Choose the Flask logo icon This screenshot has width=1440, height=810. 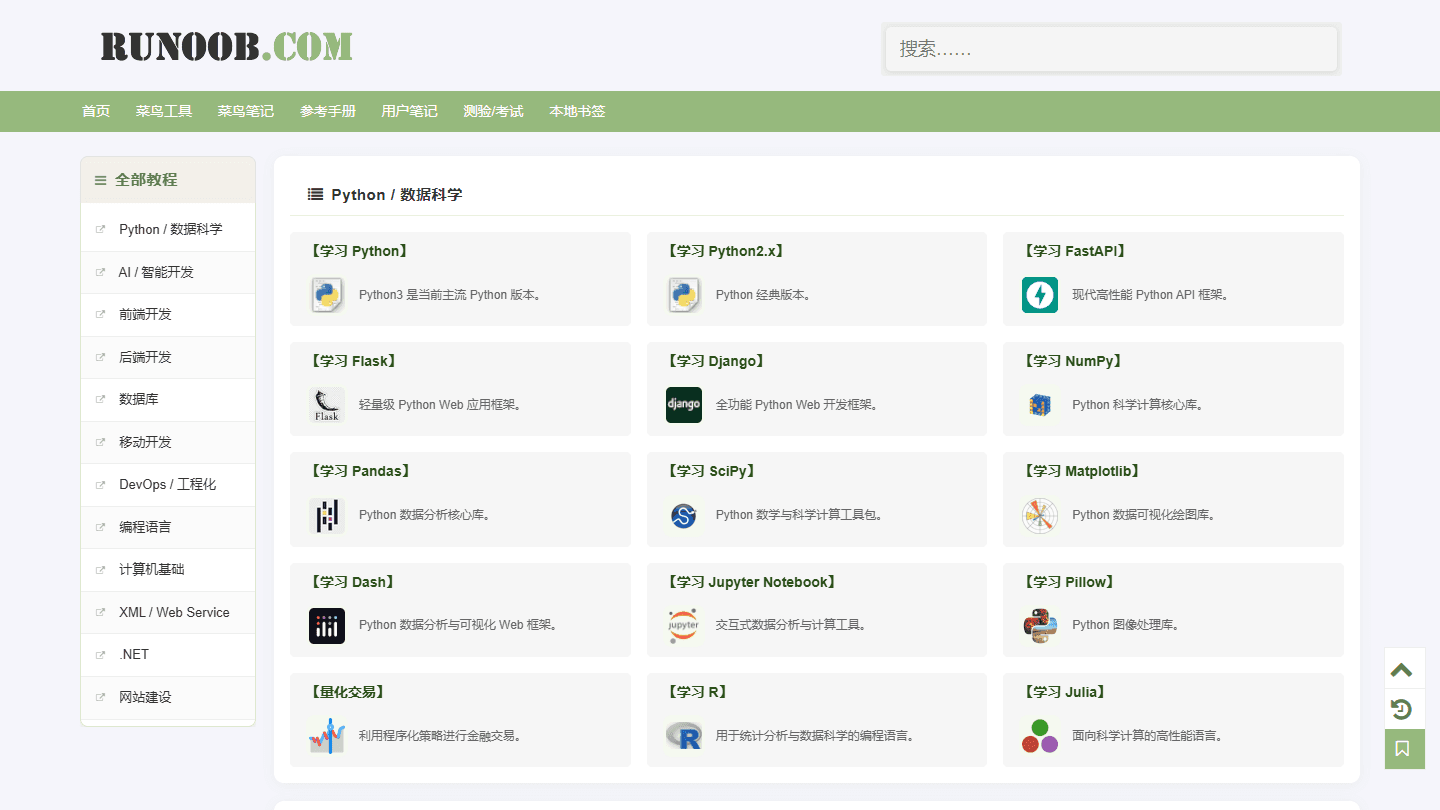pyautogui.click(x=327, y=405)
